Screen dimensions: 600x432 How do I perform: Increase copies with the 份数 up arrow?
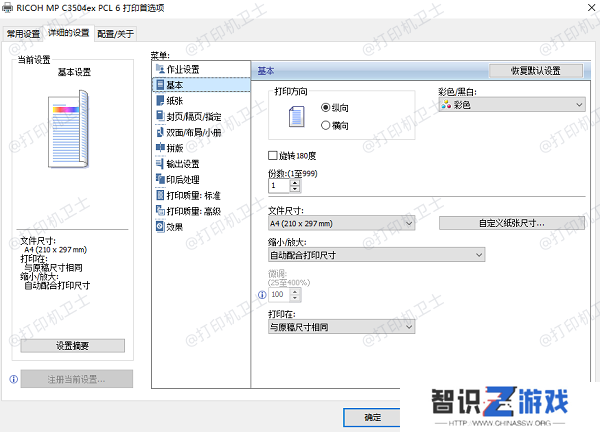pyautogui.click(x=295, y=183)
